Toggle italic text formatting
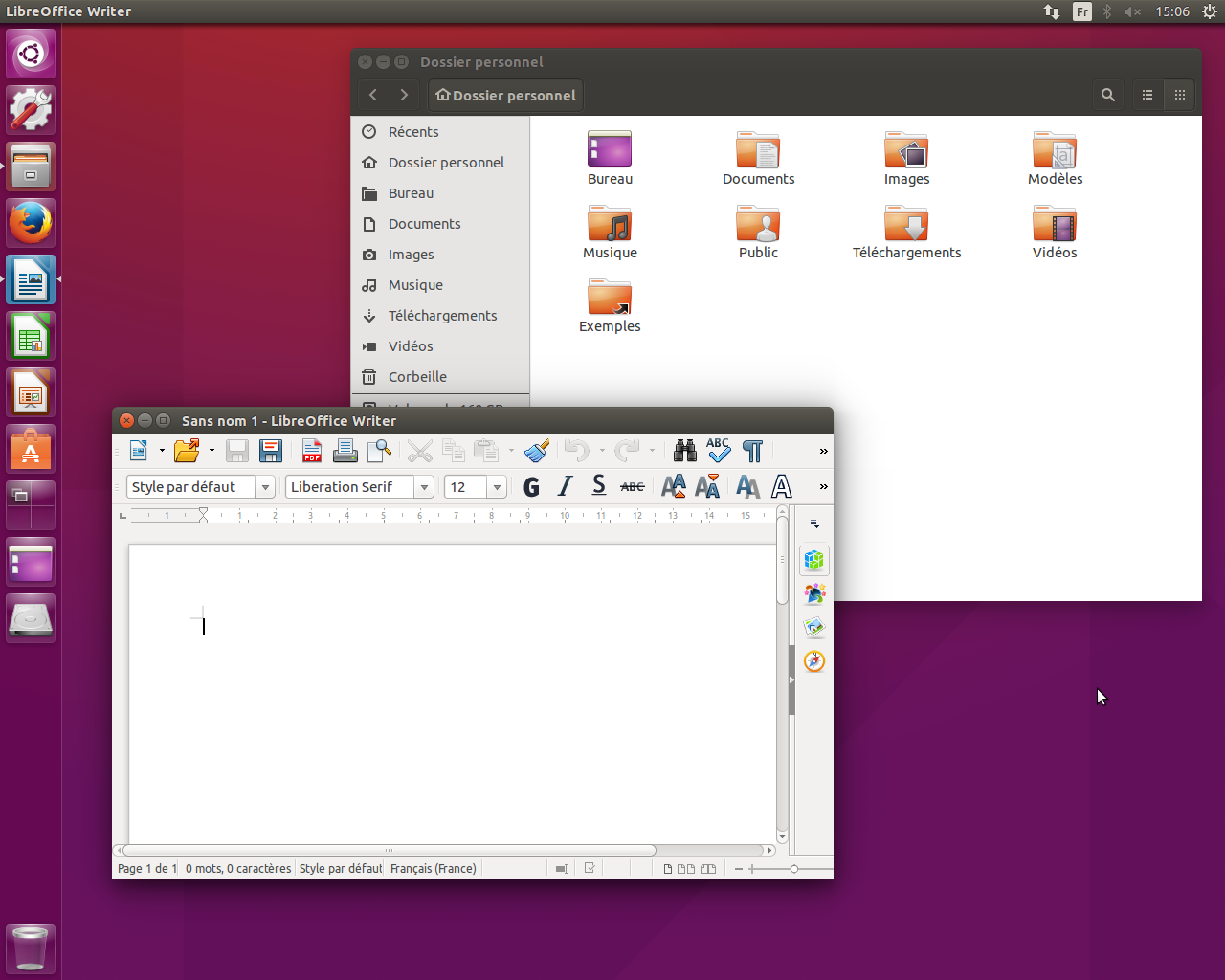 point(566,487)
